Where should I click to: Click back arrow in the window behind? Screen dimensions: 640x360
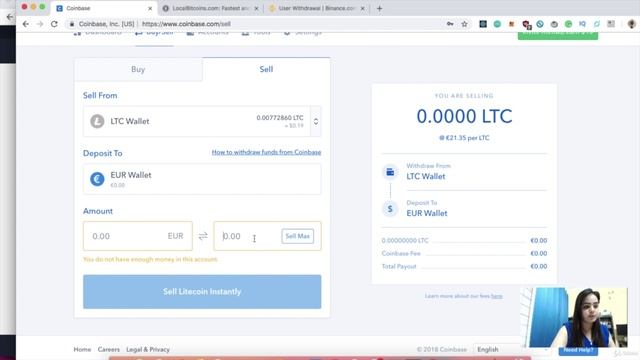9,17
